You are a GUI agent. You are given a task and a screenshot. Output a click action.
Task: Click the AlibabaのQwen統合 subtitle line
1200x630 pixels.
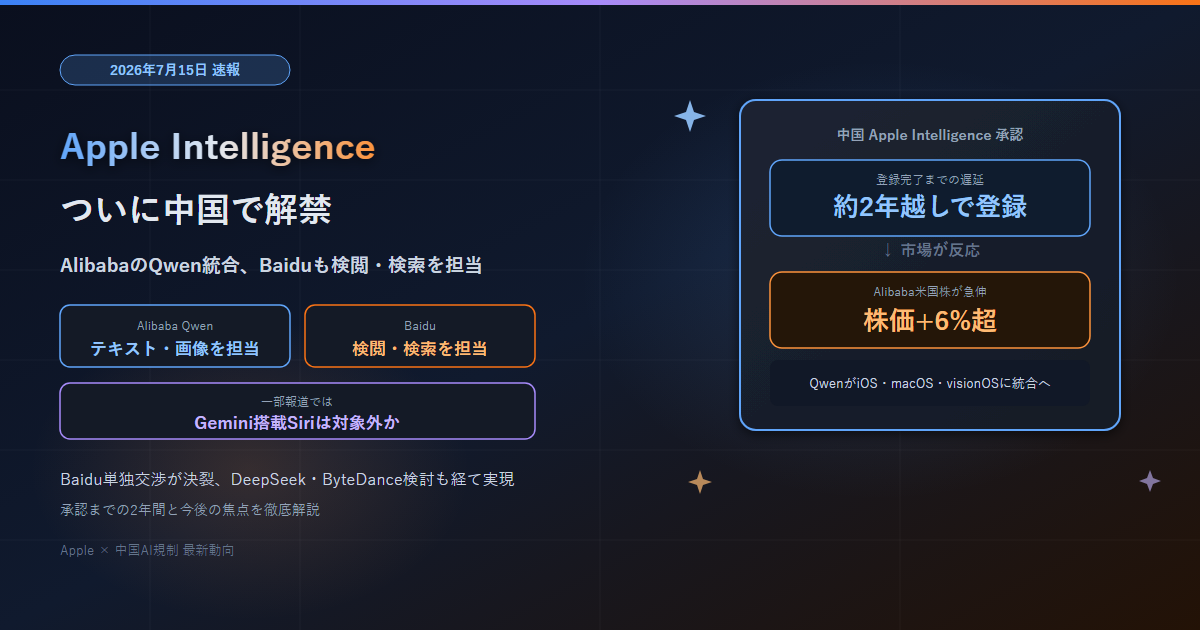click(x=271, y=265)
